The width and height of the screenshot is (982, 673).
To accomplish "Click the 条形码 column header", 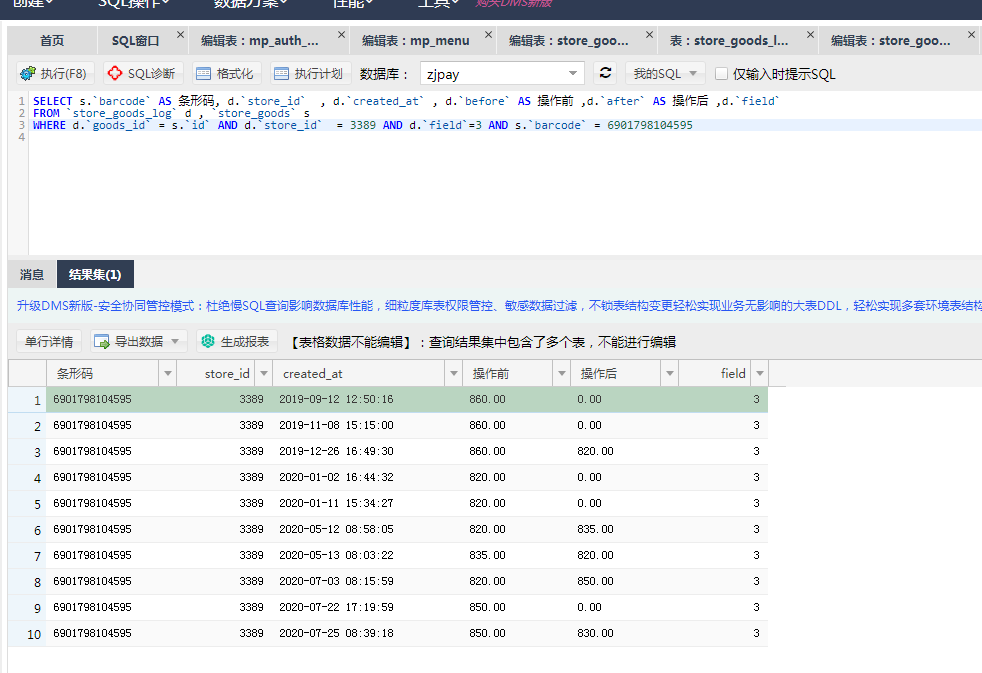I will 103,374.
